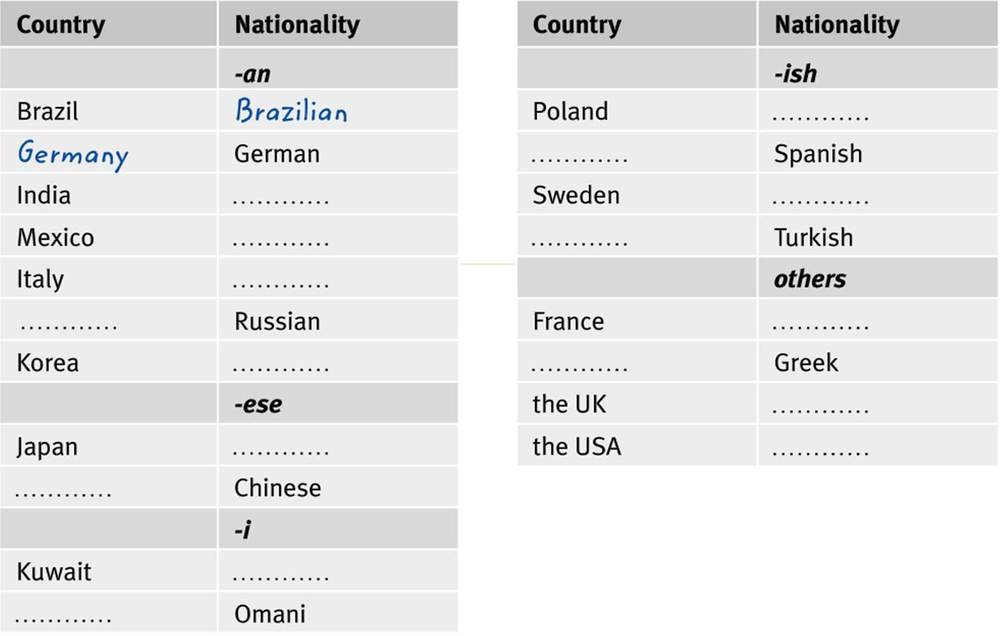Click the dotted nationality line for Sweden

pos(821,200)
